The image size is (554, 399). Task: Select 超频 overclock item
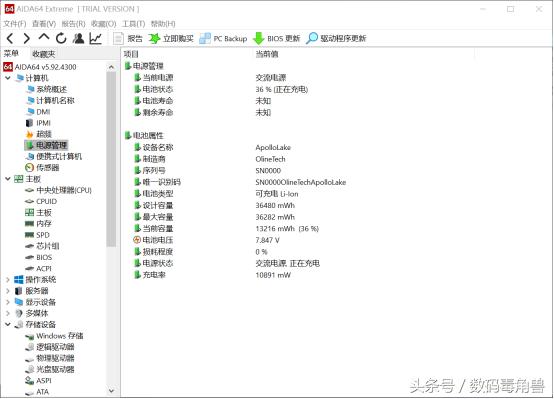pyautogui.click(x=39, y=134)
